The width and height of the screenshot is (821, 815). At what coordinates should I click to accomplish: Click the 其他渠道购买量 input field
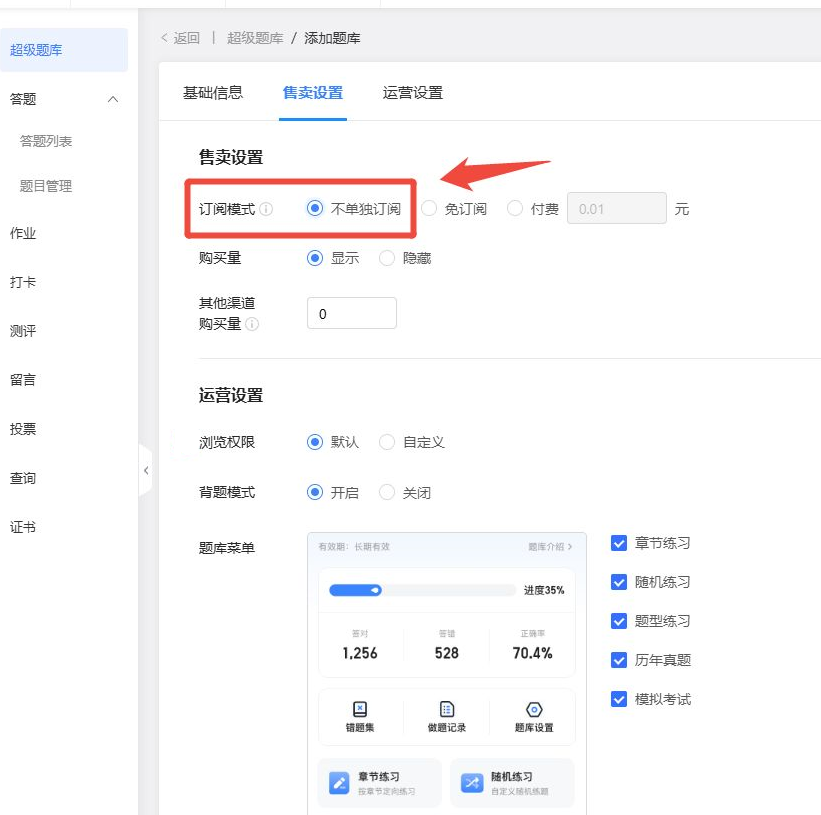click(x=352, y=314)
